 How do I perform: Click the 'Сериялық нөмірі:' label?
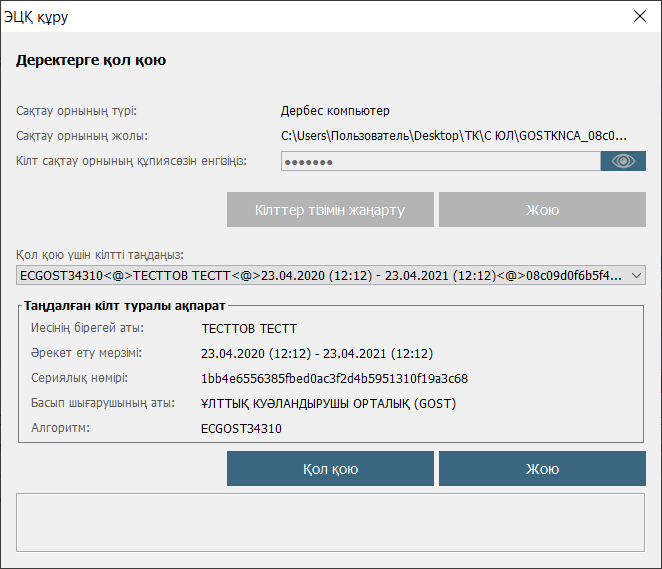[79, 378]
